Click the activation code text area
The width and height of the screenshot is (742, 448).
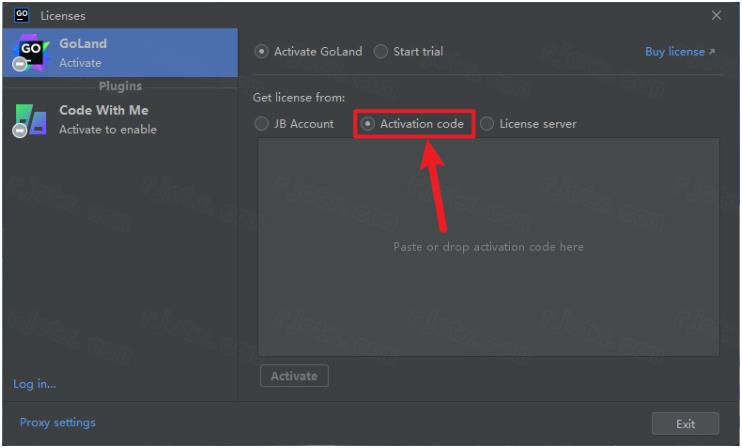pyautogui.click(x=488, y=247)
